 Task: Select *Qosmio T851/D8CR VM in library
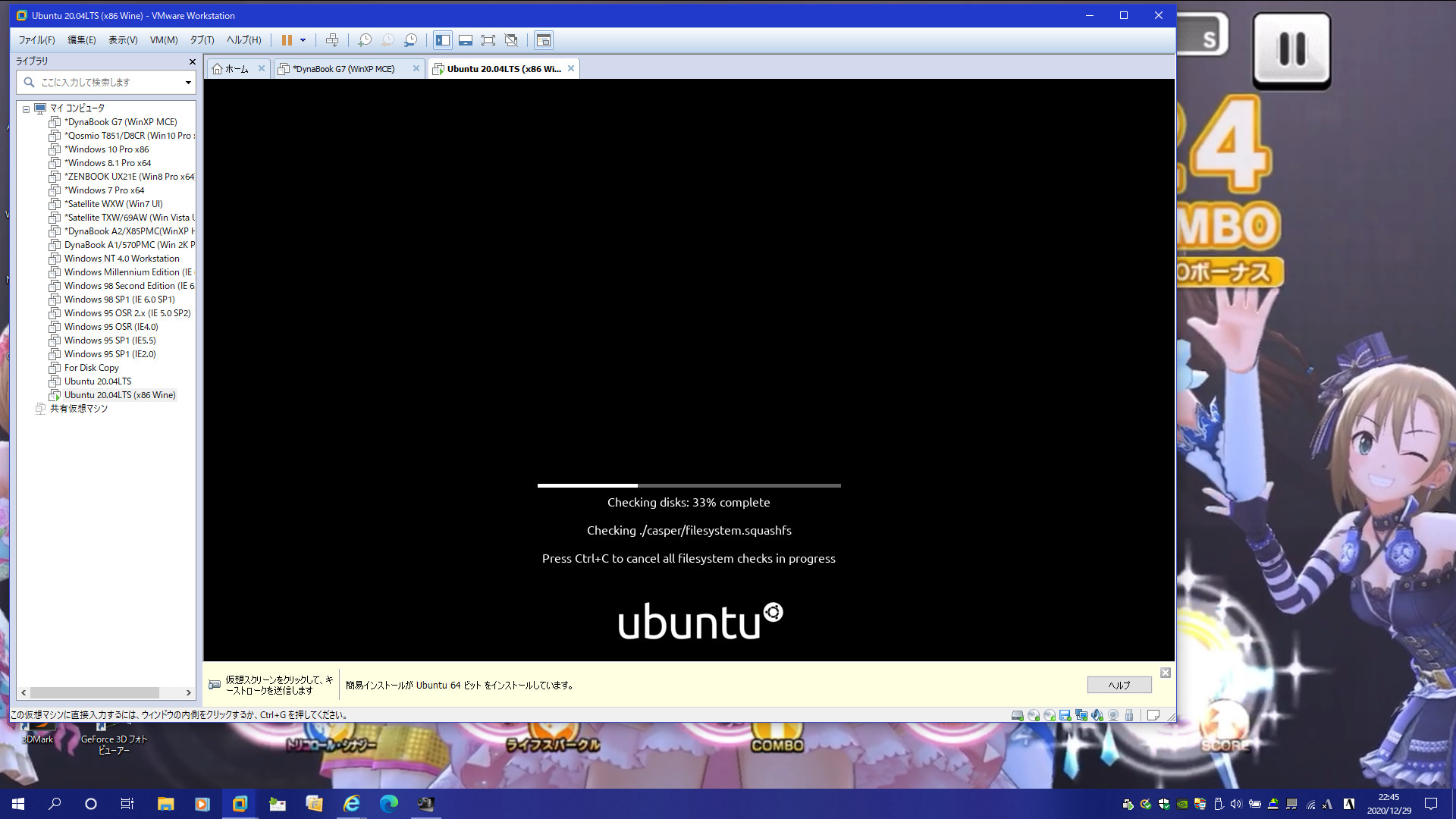click(121, 136)
